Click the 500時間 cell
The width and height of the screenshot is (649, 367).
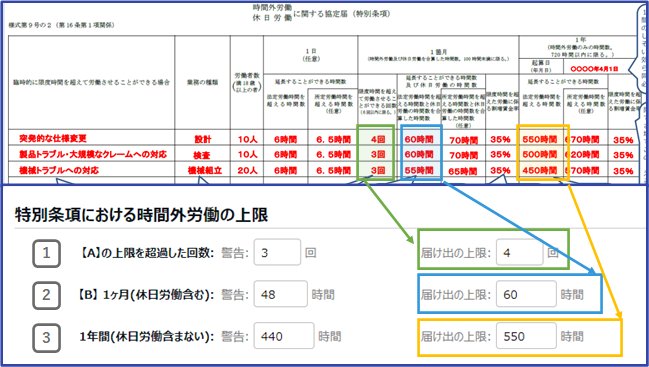(x=539, y=154)
